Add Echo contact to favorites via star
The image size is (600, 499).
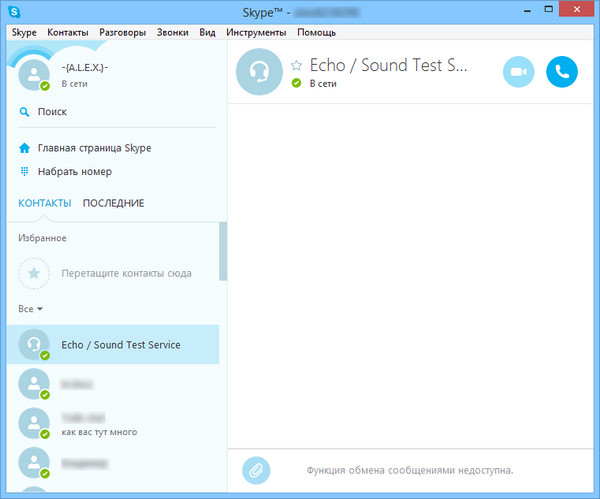tap(296, 65)
